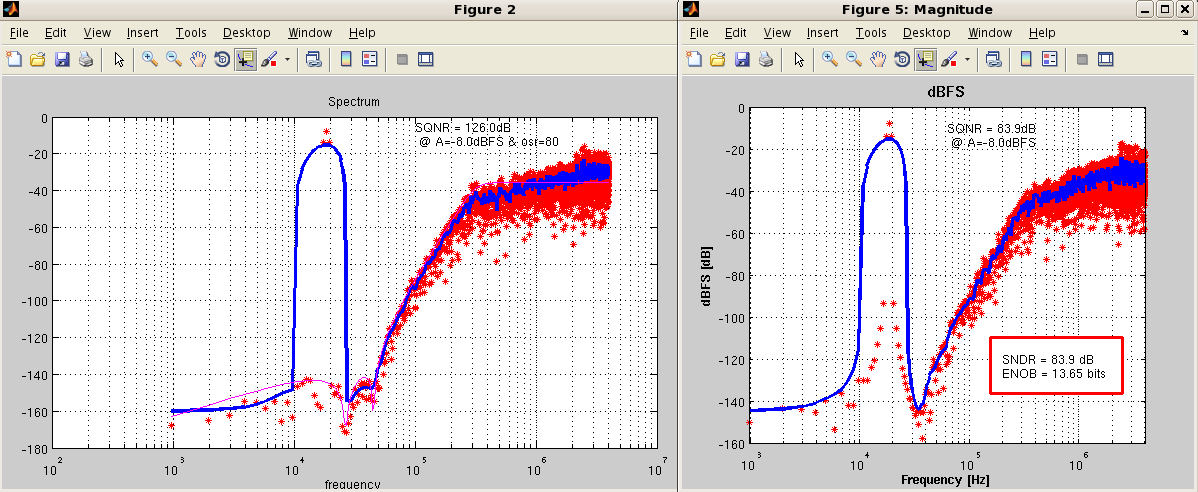Open the Window menu in Figure 2

[310, 33]
